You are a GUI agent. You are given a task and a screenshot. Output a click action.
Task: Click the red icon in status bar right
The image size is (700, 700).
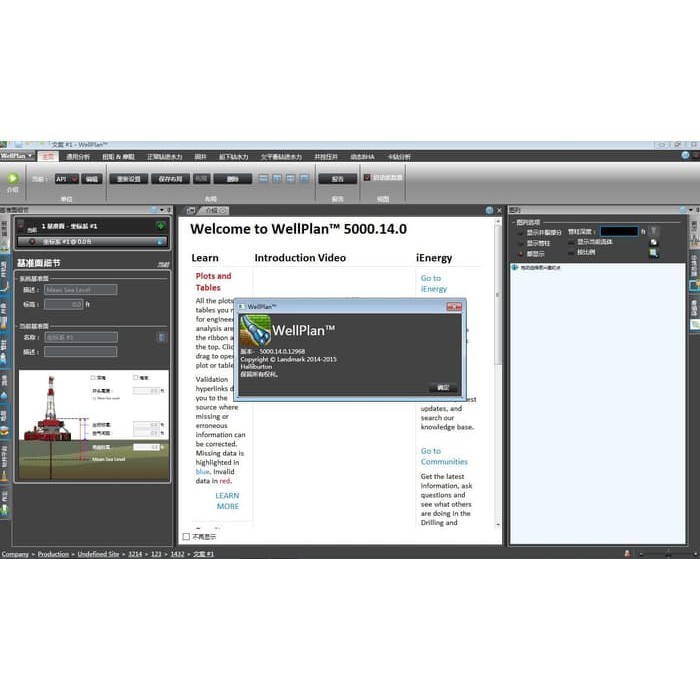pos(627,554)
